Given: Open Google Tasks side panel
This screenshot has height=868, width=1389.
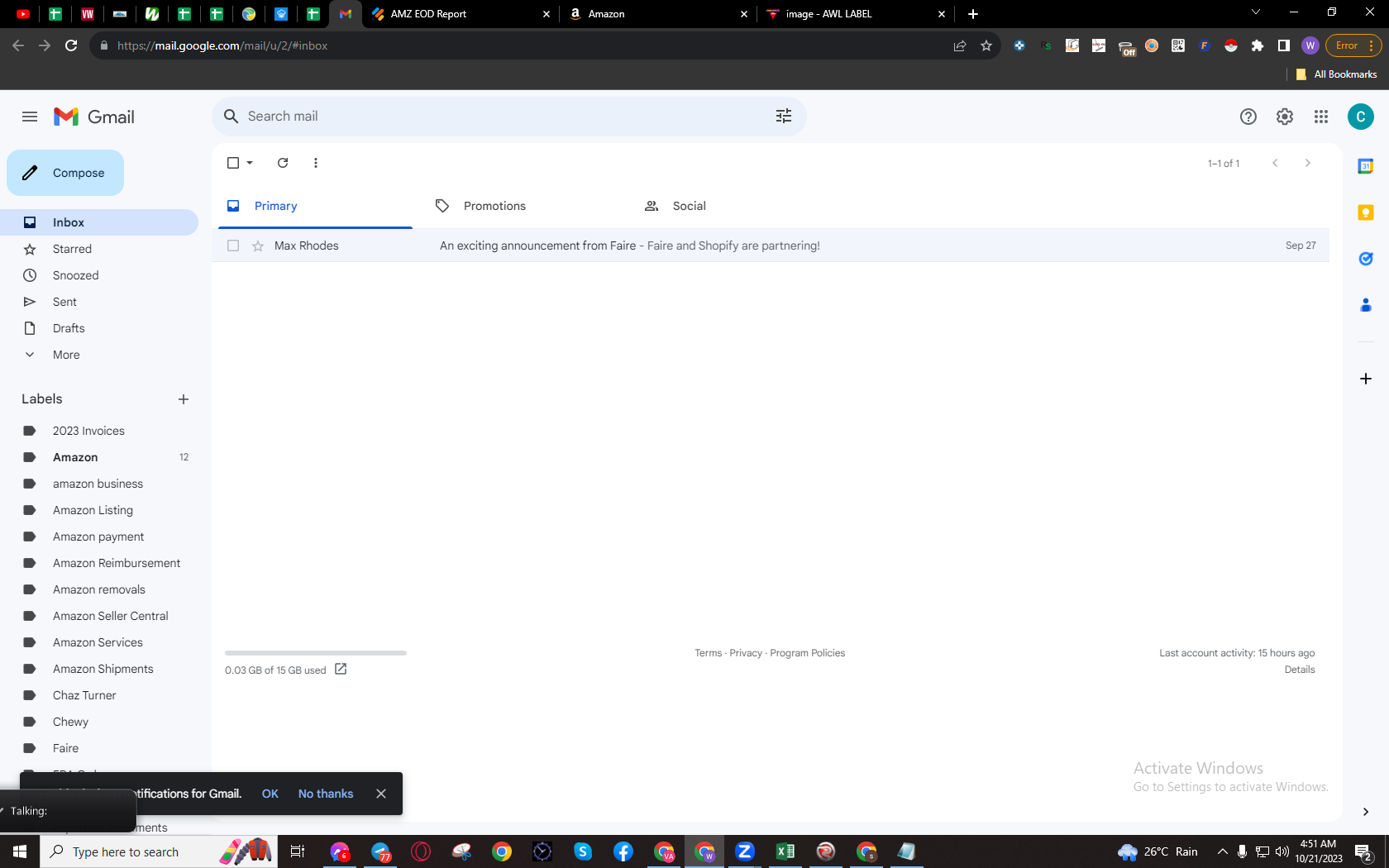Looking at the screenshot, I should click(x=1366, y=259).
